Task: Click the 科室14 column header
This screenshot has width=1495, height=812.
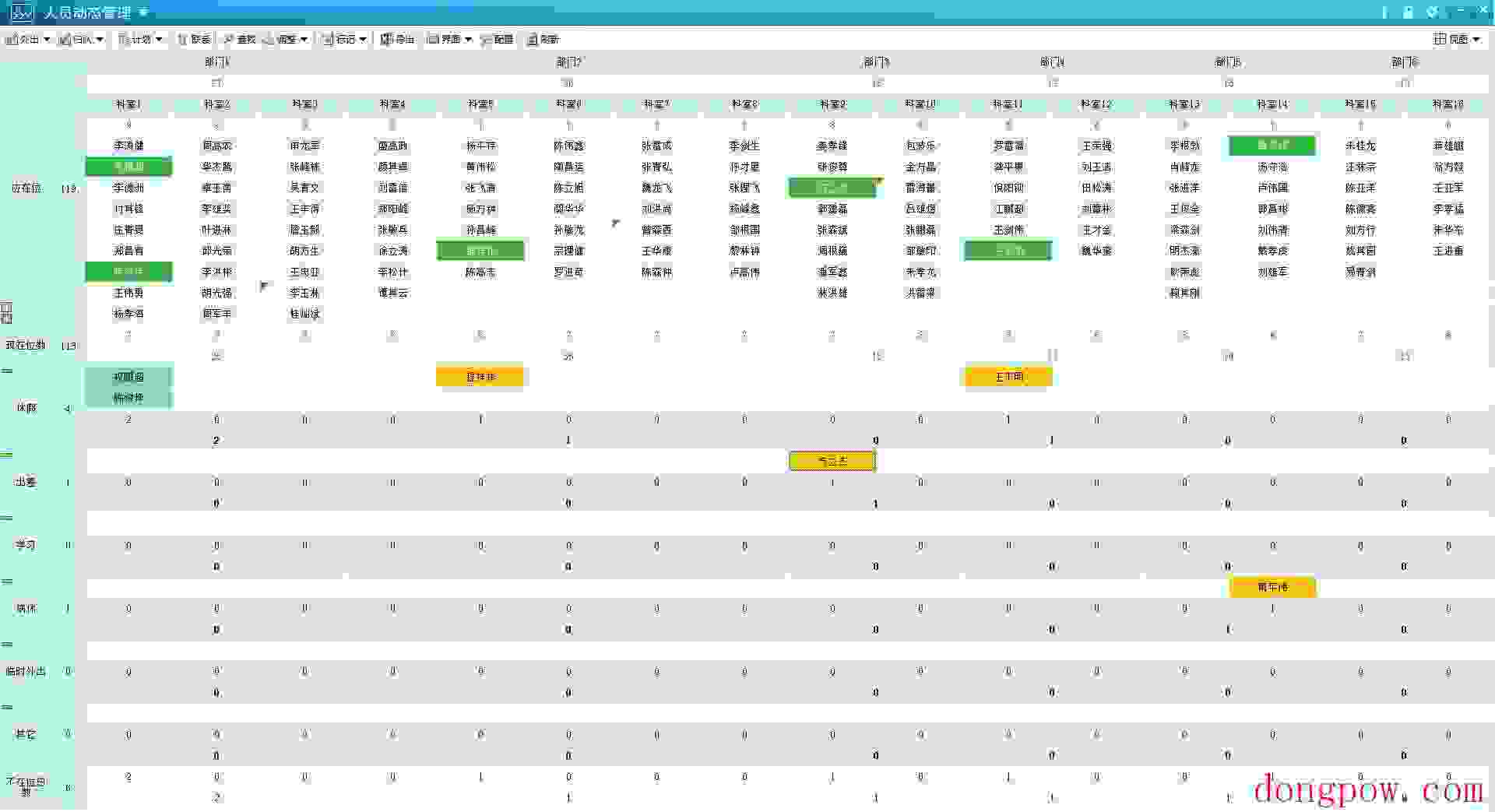Action: 1273,104
